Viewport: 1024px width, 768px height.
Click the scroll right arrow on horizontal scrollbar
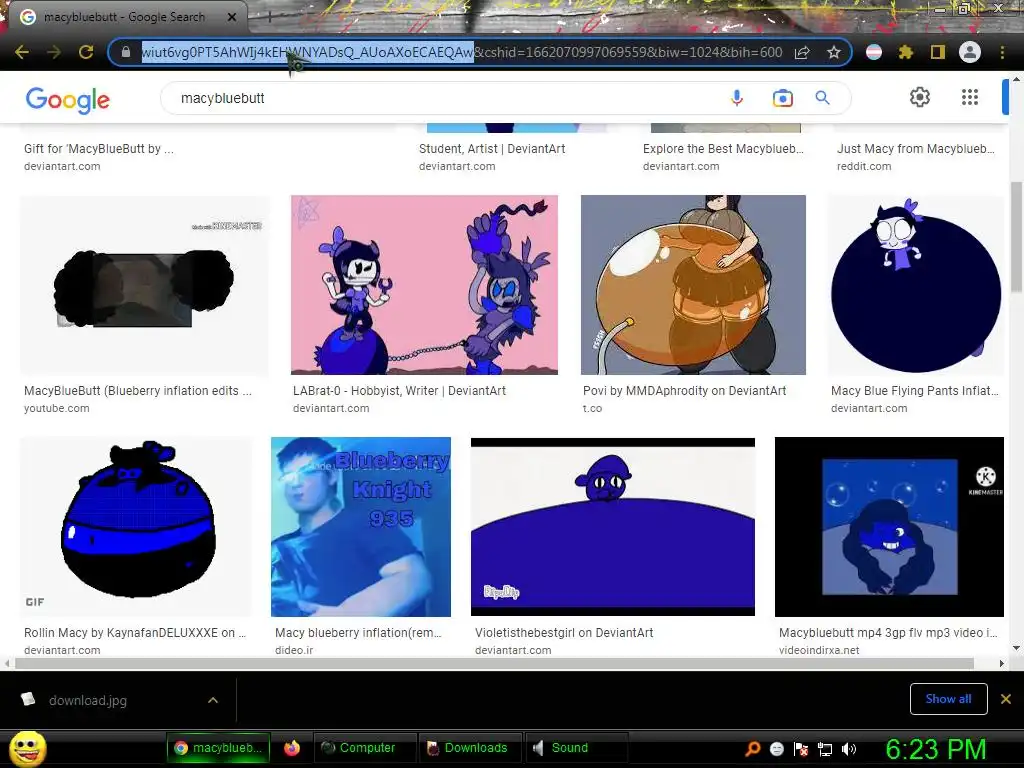[1001, 664]
